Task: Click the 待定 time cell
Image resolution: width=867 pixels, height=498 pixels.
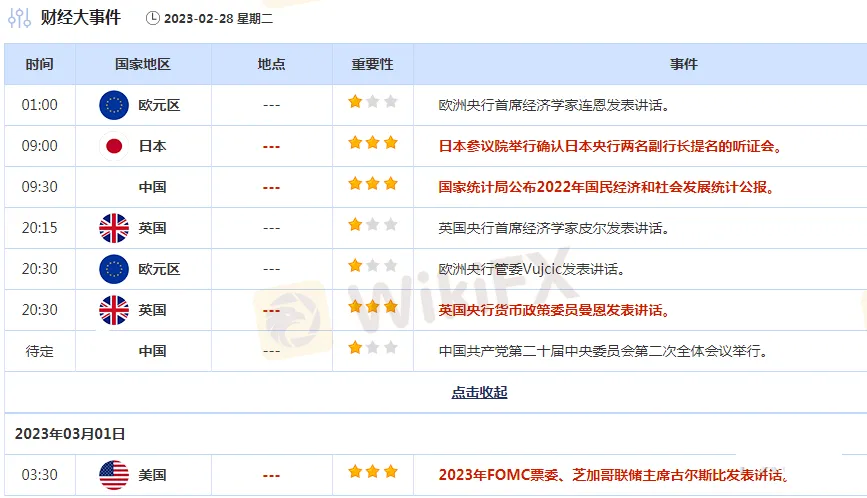Action: pos(40,351)
